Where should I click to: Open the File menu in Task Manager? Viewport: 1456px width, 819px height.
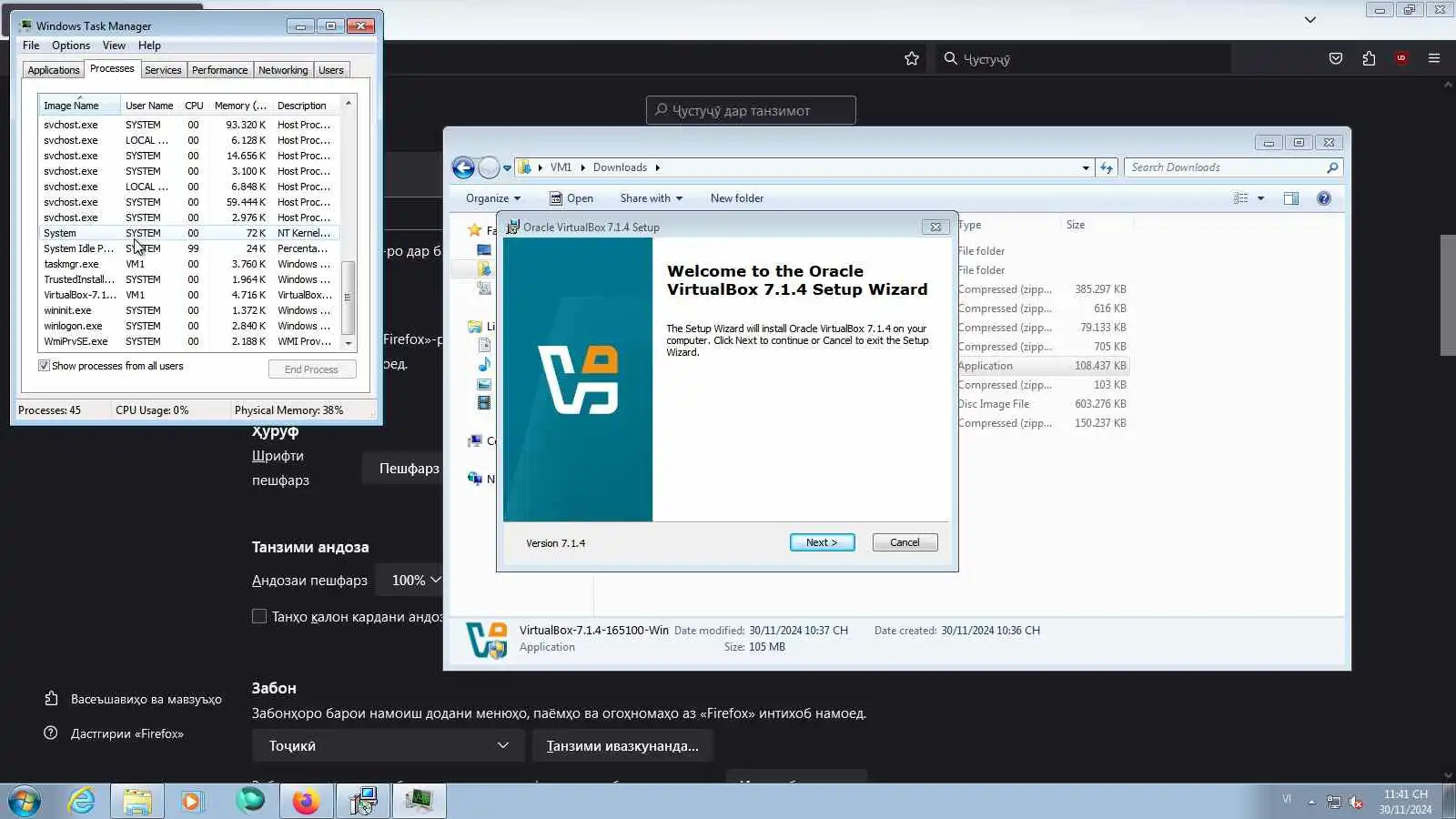(31, 45)
